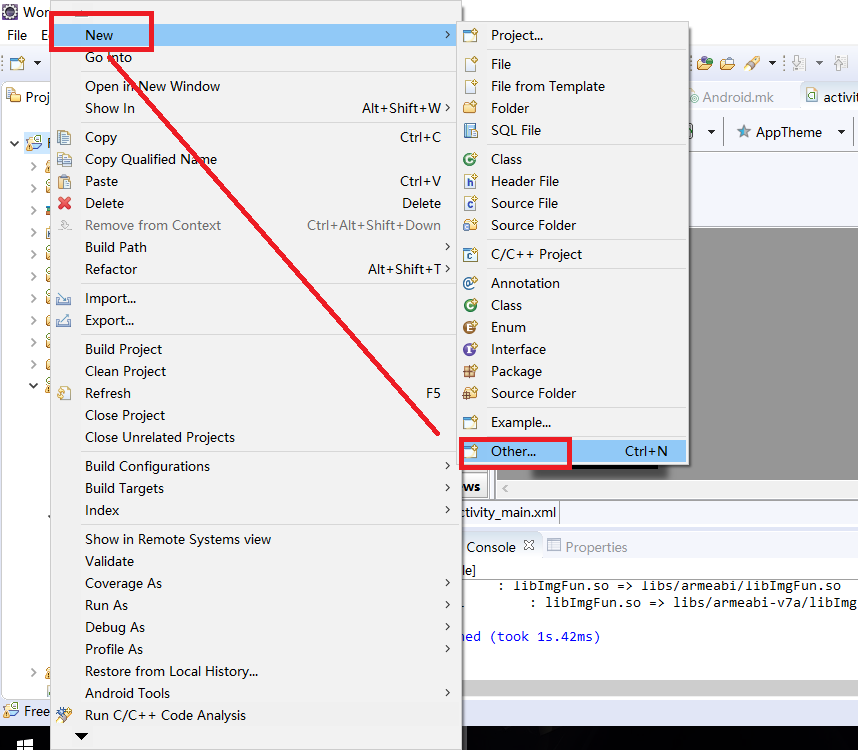858x750 pixels.
Task: Select the Header File icon entry
Action: [x=573, y=181]
